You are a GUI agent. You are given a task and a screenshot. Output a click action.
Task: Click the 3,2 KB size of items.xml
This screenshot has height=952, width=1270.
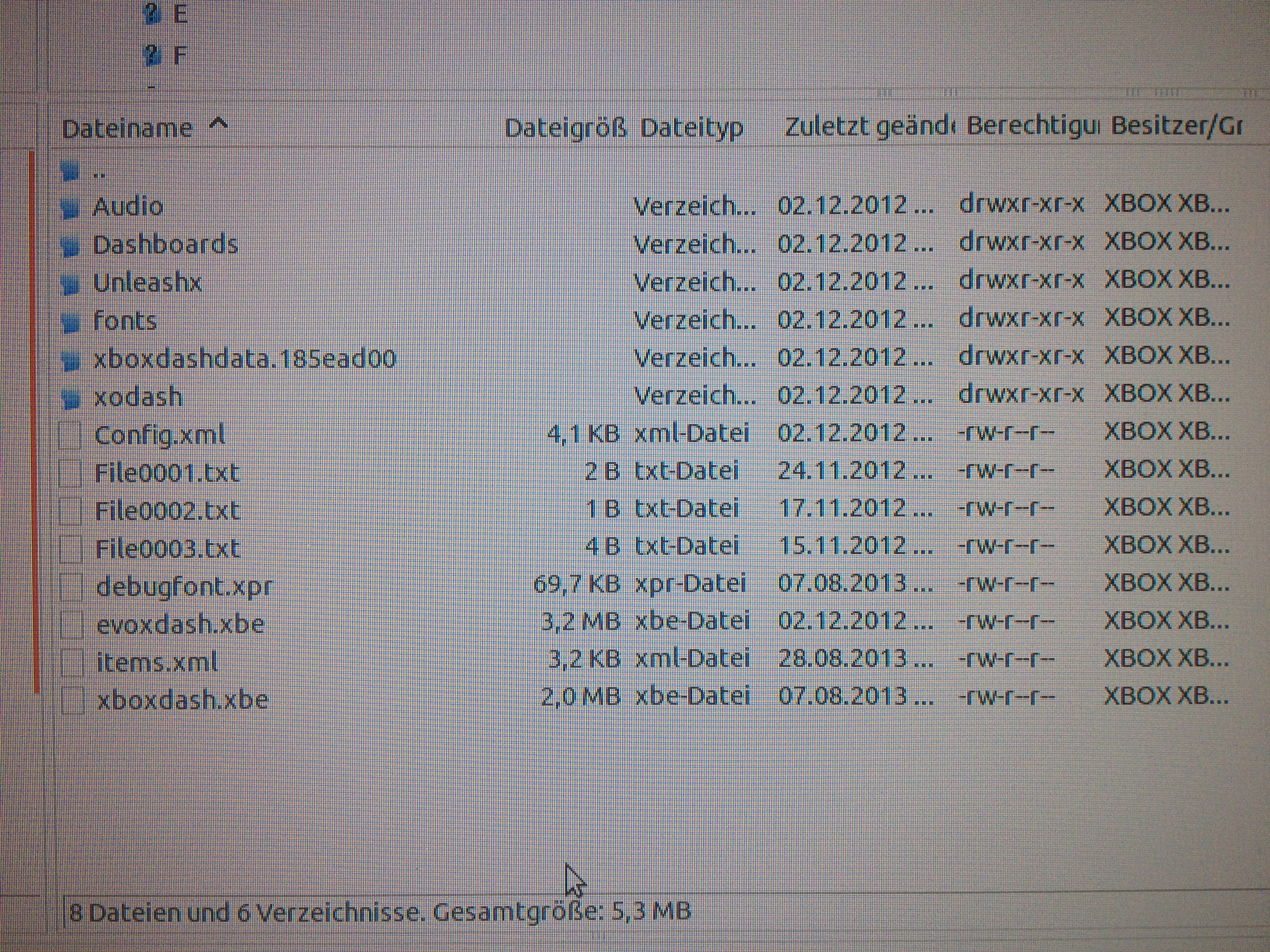tap(584, 660)
